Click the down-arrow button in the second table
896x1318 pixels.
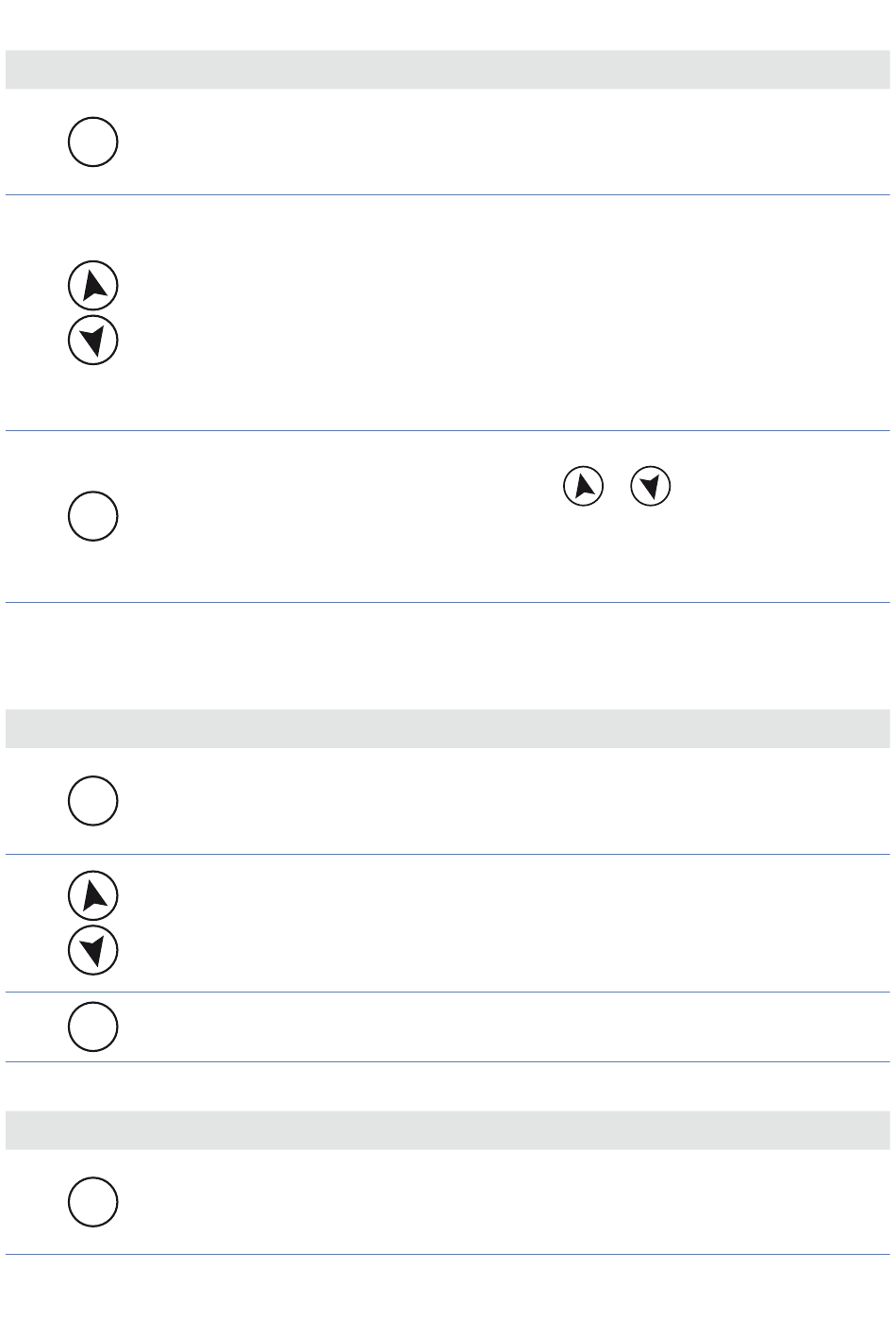(93, 950)
